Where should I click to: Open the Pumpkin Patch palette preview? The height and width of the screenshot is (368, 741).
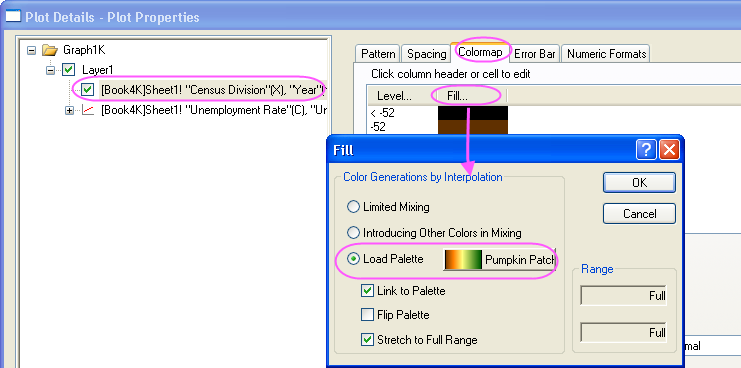pyautogui.click(x=463, y=260)
